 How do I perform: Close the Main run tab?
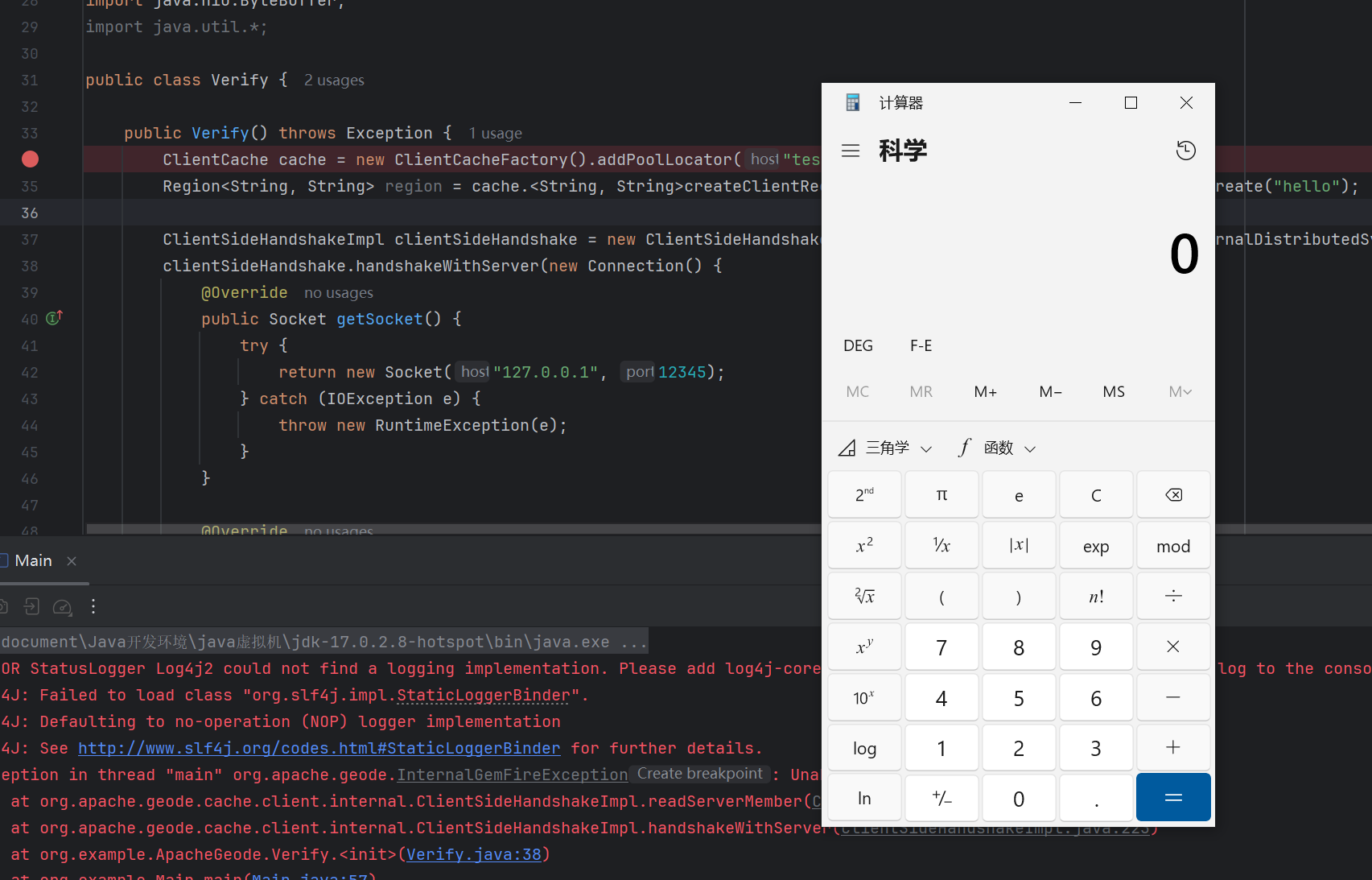click(x=72, y=561)
